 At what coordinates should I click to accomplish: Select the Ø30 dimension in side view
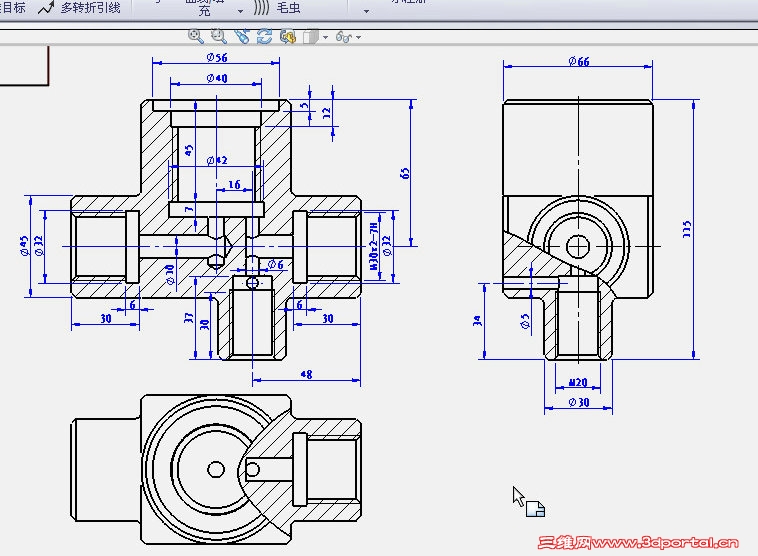pos(579,402)
